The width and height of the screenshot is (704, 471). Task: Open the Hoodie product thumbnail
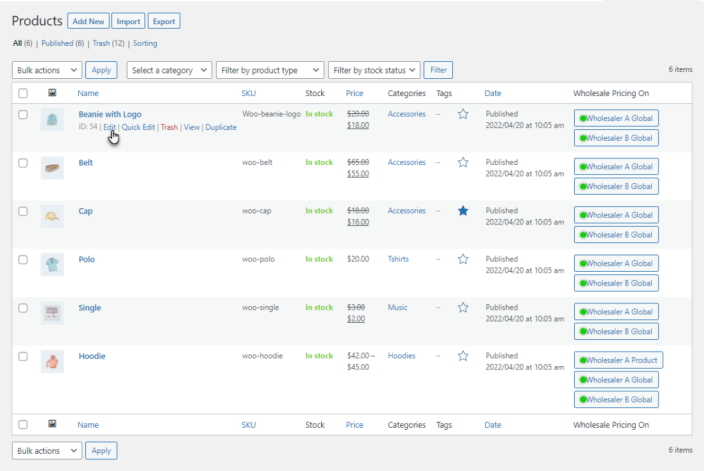tap(52, 362)
